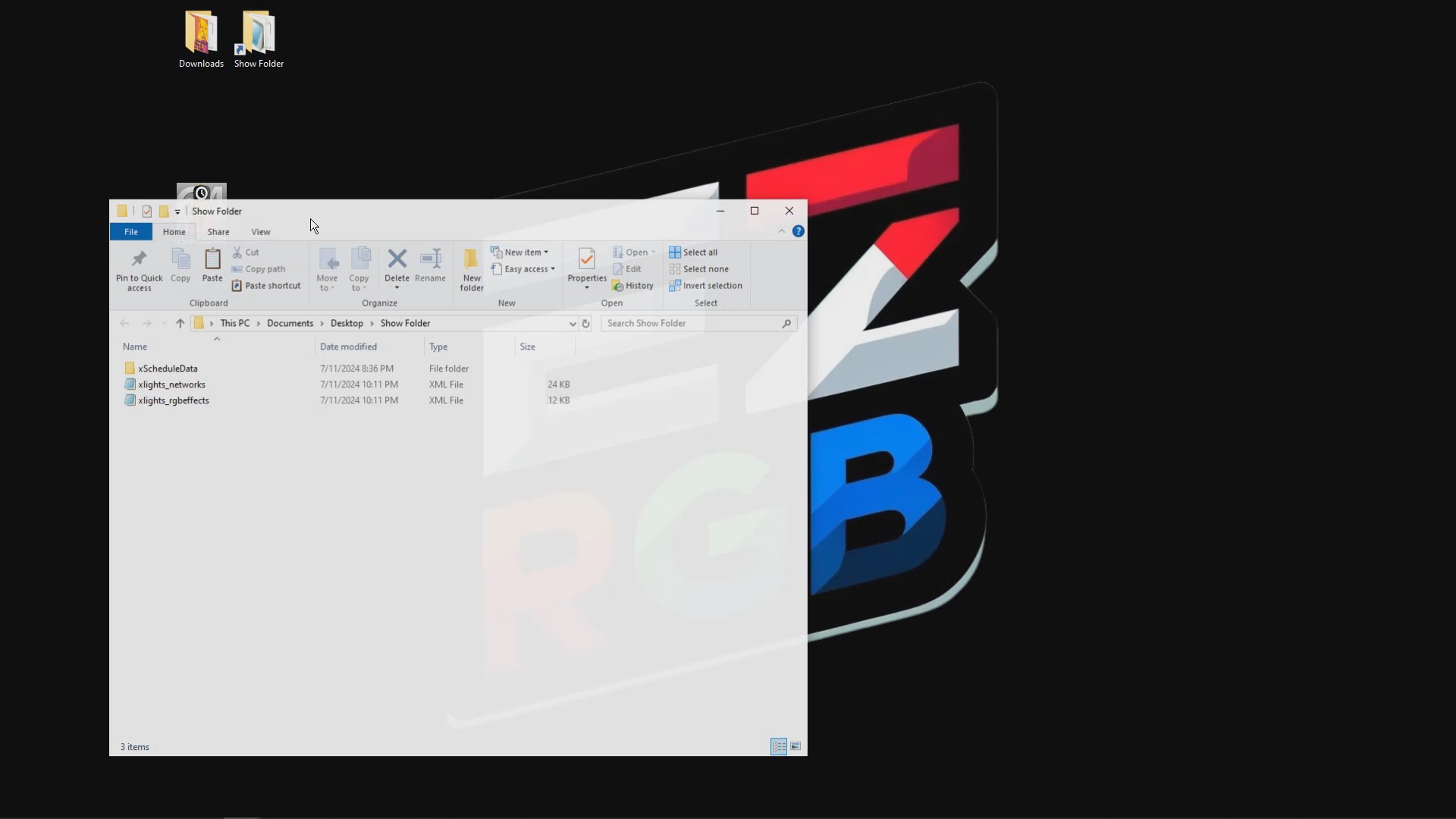The height and width of the screenshot is (819, 1456).
Task: Collapse the ribbon with chevron
Action: (782, 231)
